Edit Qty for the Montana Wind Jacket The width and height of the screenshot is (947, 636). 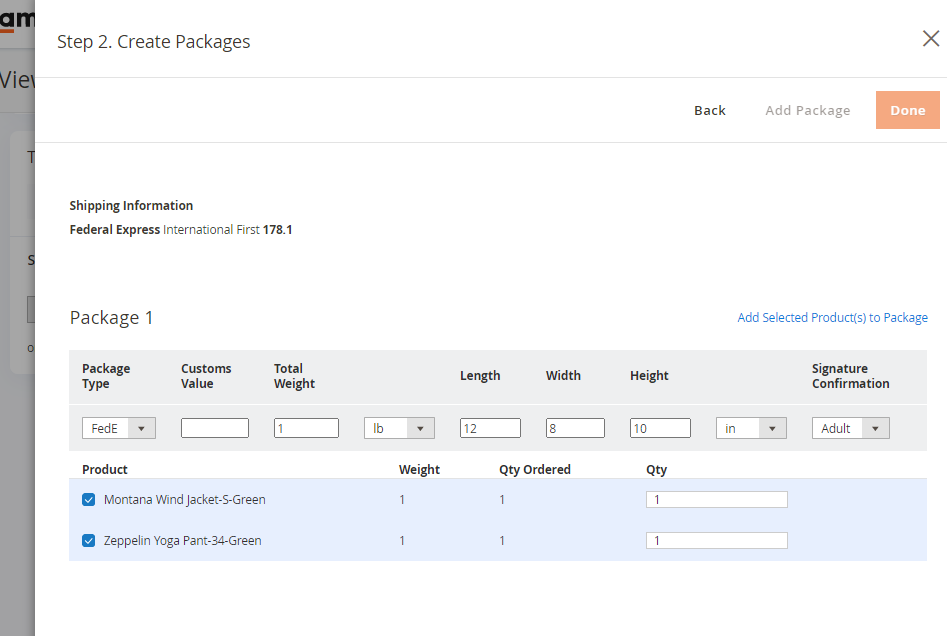point(716,499)
